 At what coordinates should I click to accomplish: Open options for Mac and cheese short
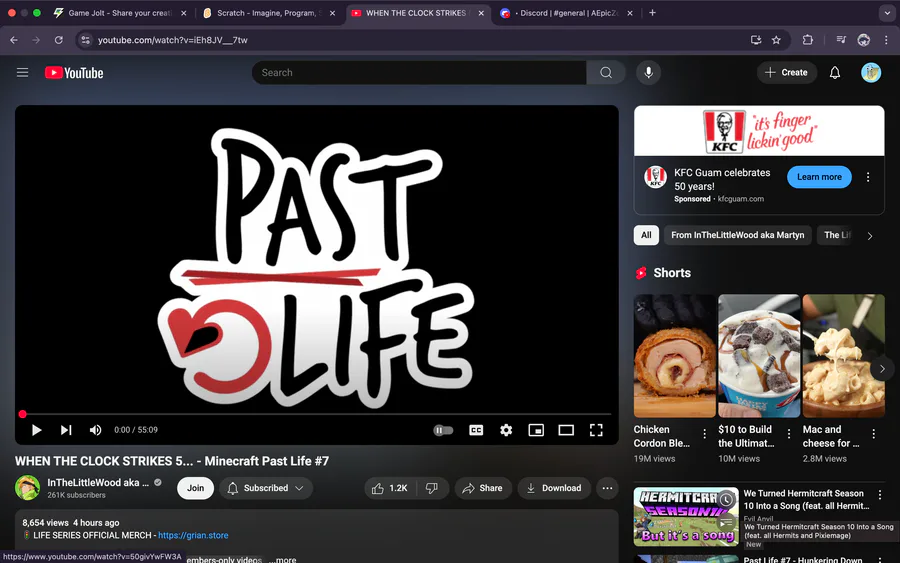click(873, 434)
